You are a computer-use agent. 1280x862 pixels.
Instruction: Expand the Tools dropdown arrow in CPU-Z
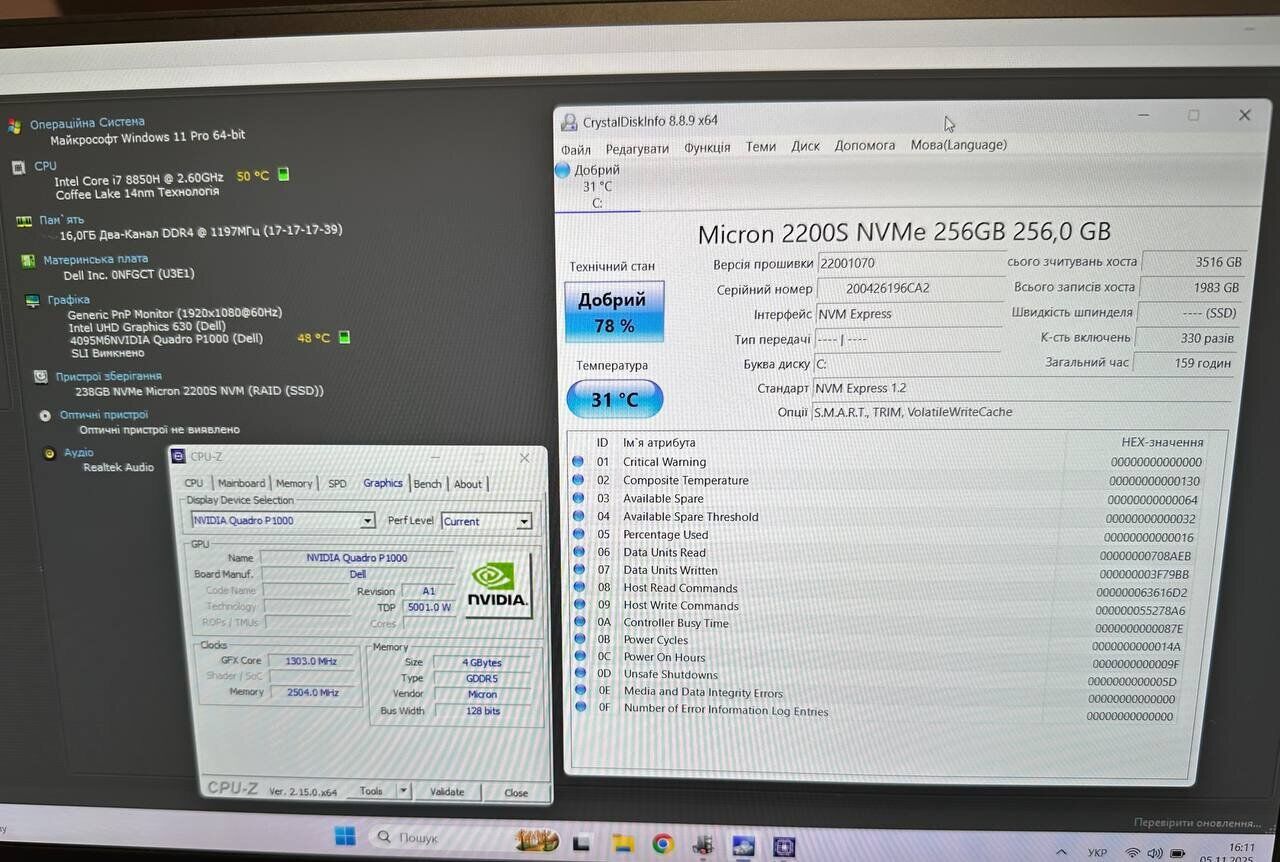pyautogui.click(x=403, y=791)
